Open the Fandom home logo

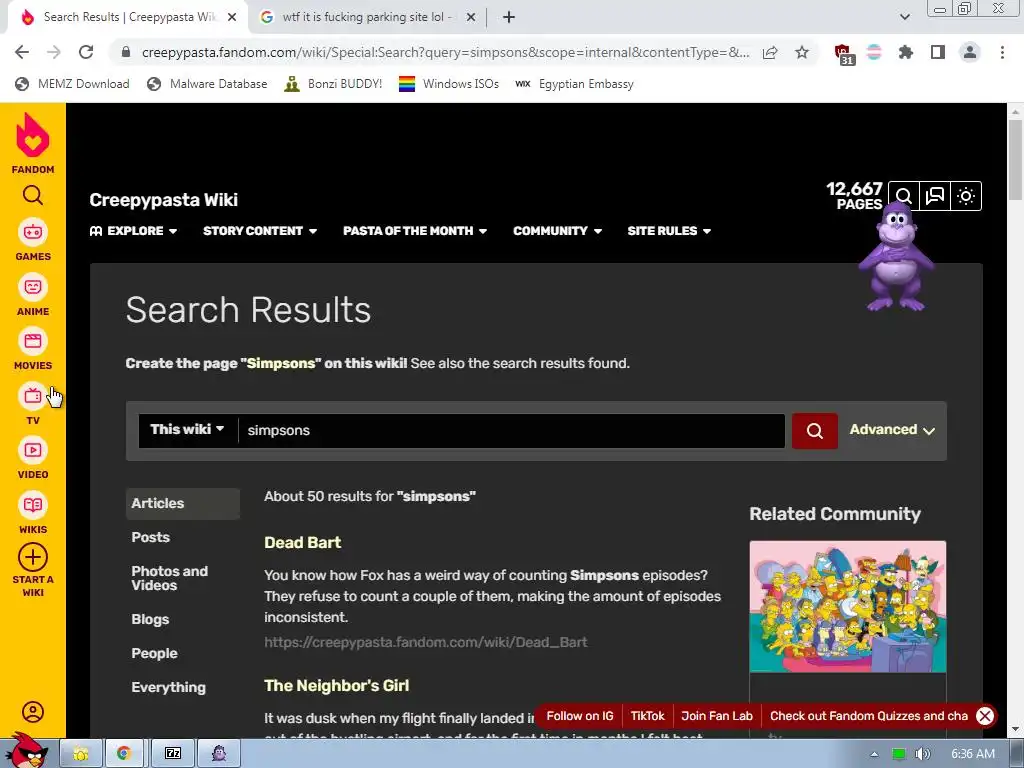pyautogui.click(x=33, y=142)
